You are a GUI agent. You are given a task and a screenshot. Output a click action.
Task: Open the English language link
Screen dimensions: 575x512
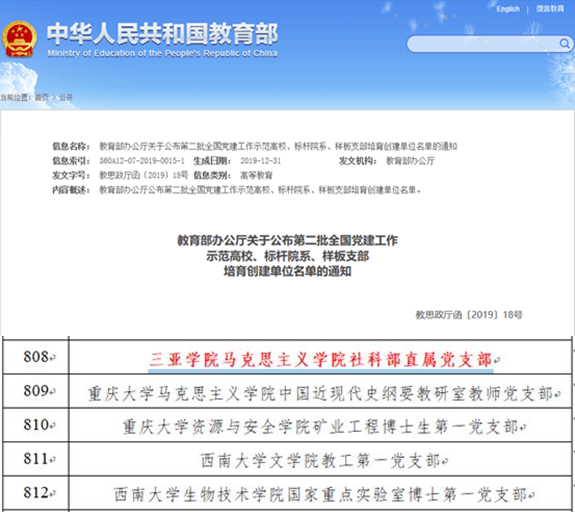pyautogui.click(x=508, y=9)
